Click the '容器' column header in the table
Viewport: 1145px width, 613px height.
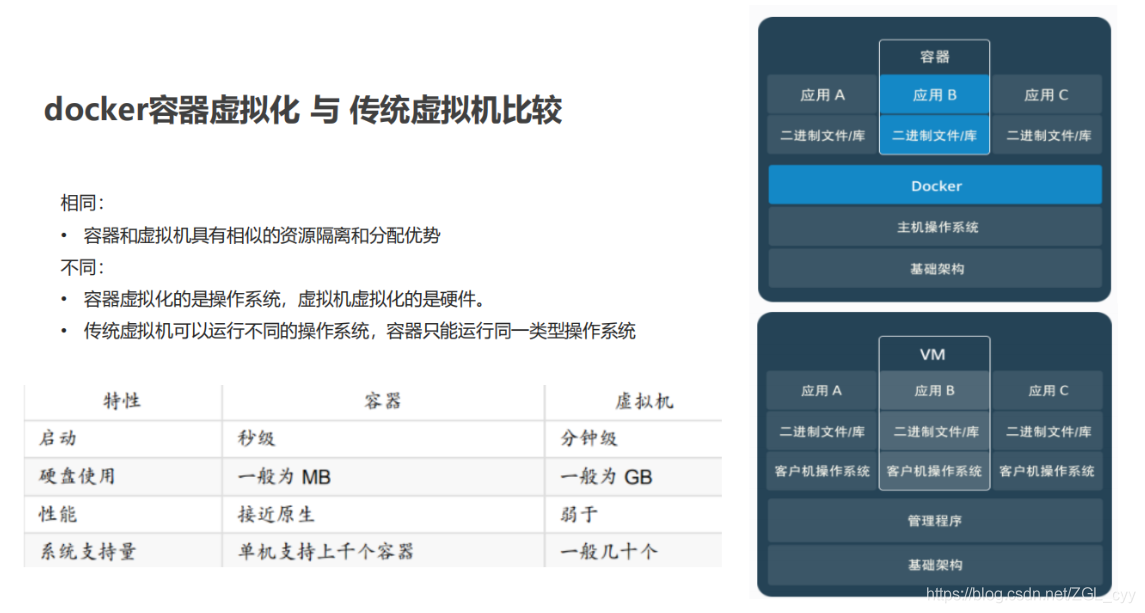click(383, 401)
